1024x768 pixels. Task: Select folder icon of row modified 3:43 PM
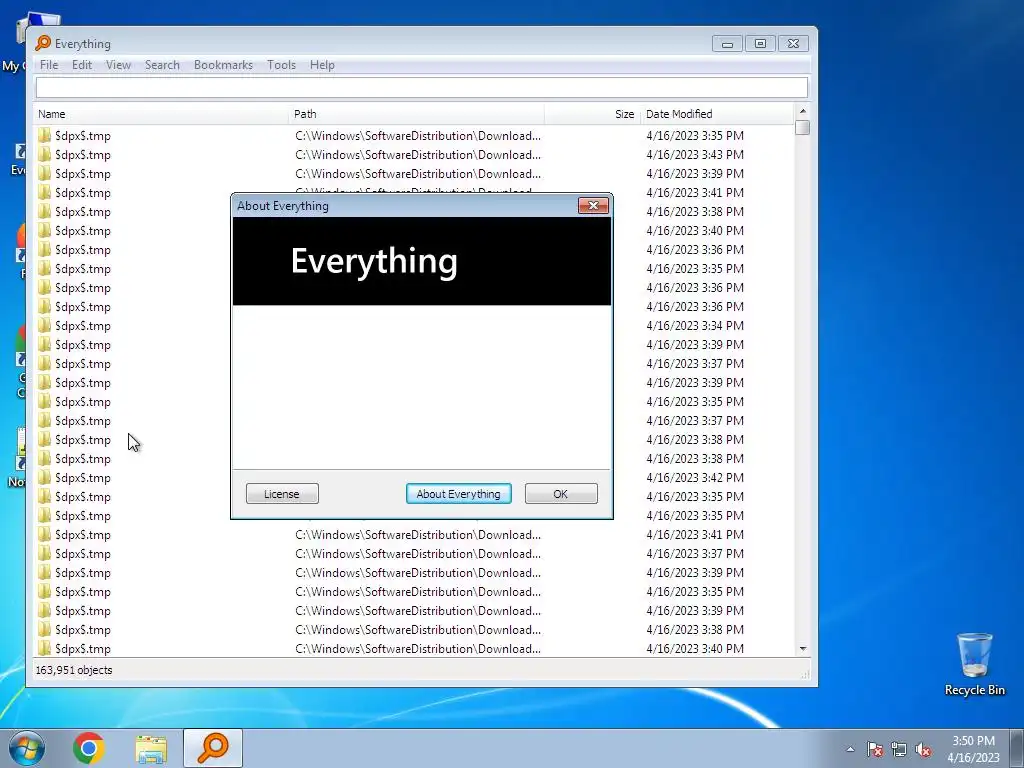click(44, 155)
